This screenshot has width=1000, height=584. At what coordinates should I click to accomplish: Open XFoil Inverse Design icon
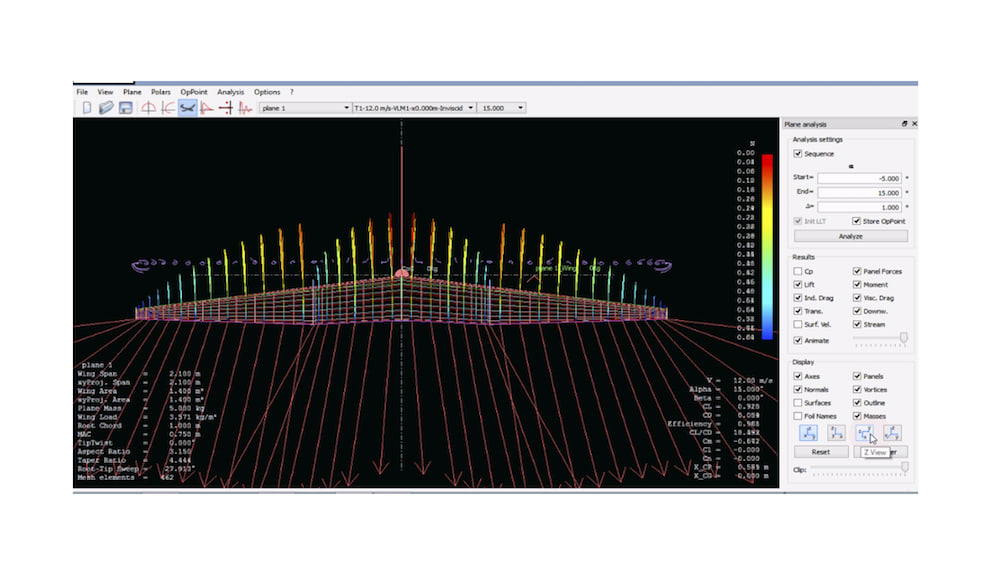168,108
